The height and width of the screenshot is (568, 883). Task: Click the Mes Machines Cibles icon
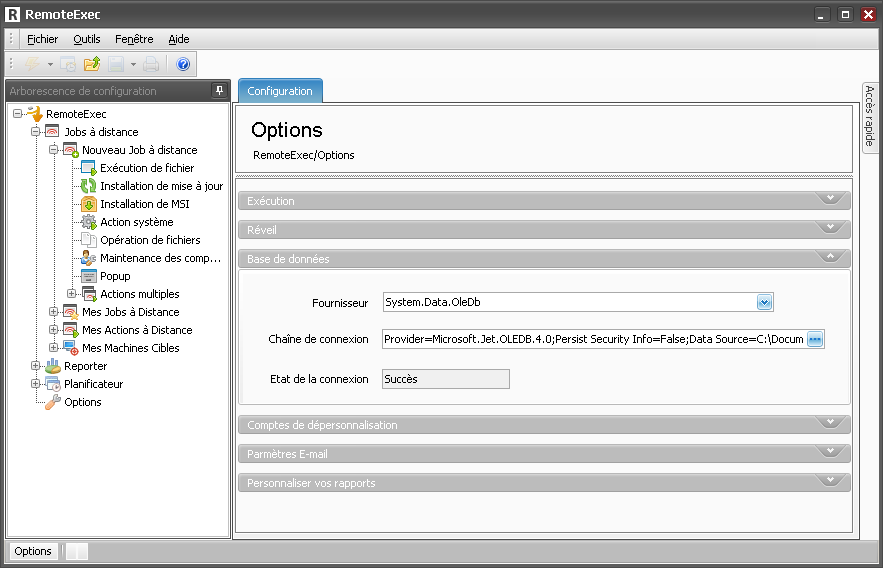point(70,348)
